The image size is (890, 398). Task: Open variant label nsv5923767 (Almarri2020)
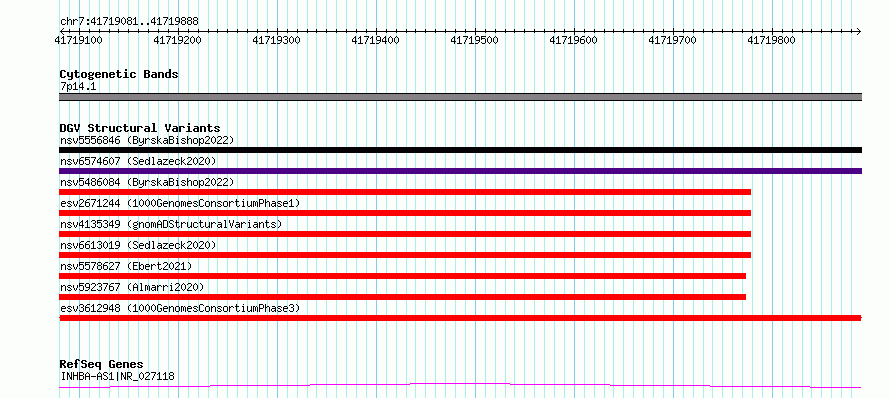[132, 287]
